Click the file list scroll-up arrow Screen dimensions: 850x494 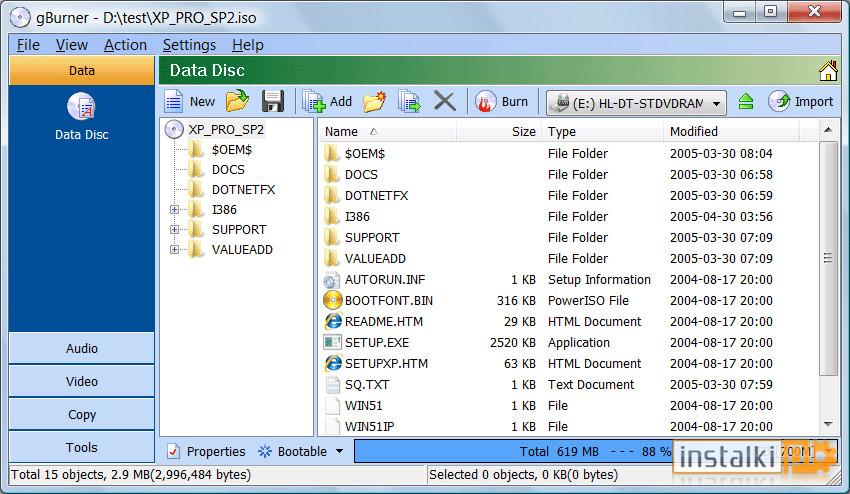pos(828,130)
